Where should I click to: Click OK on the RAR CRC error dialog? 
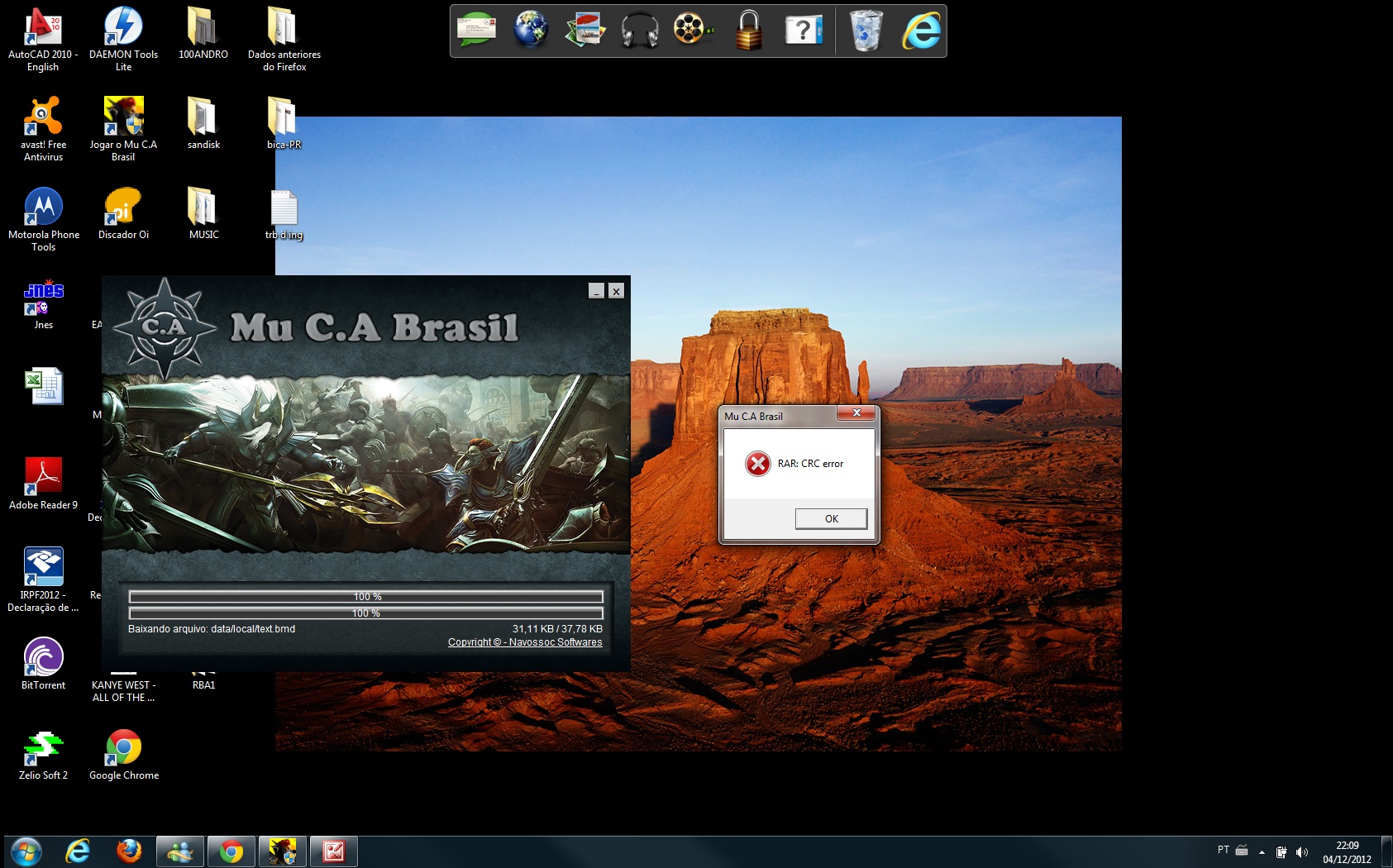coord(831,518)
